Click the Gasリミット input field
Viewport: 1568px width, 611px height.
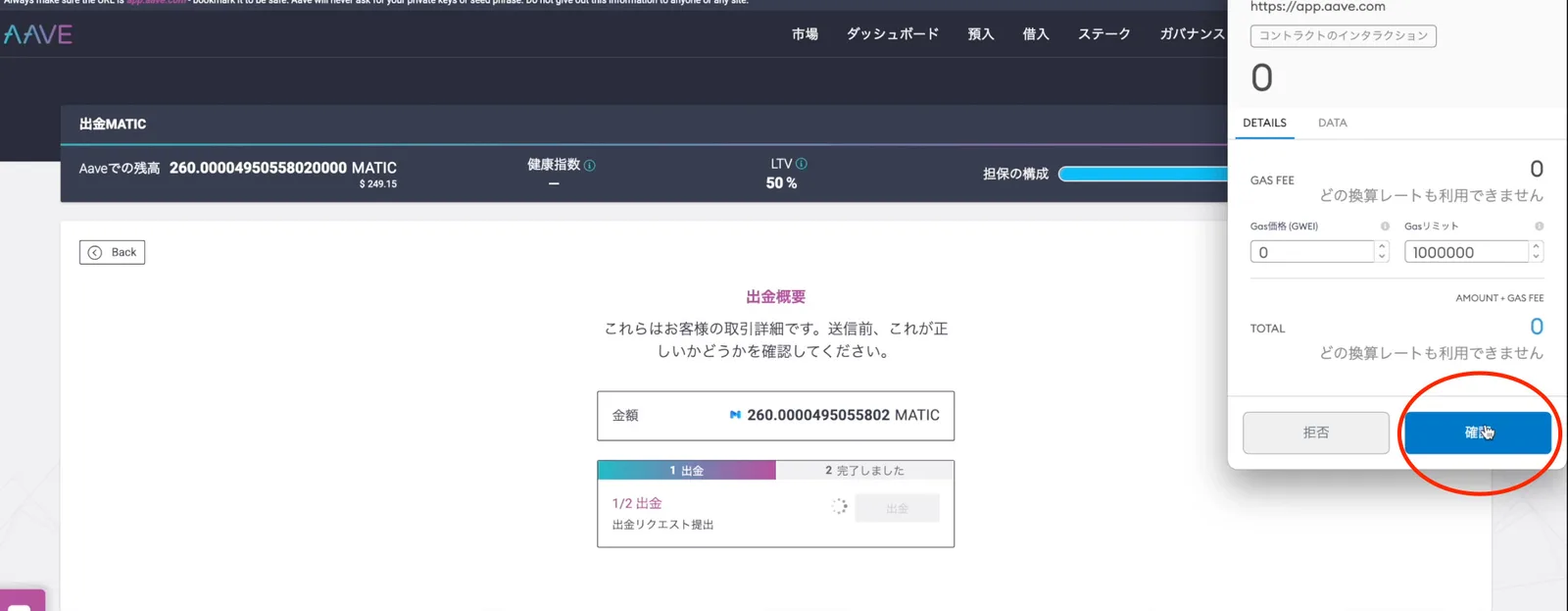1466,252
